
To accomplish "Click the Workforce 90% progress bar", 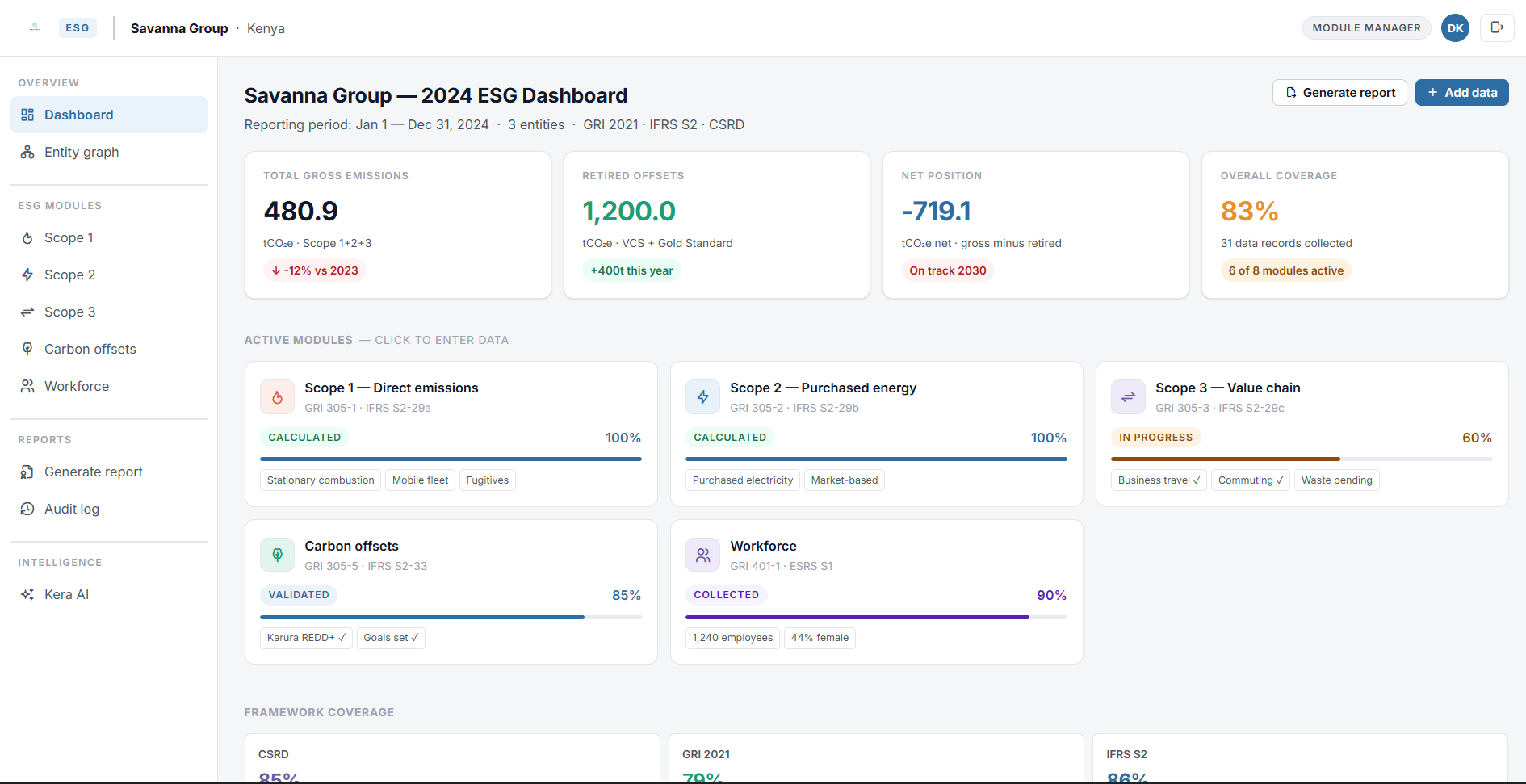I will (x=876, y=617).
